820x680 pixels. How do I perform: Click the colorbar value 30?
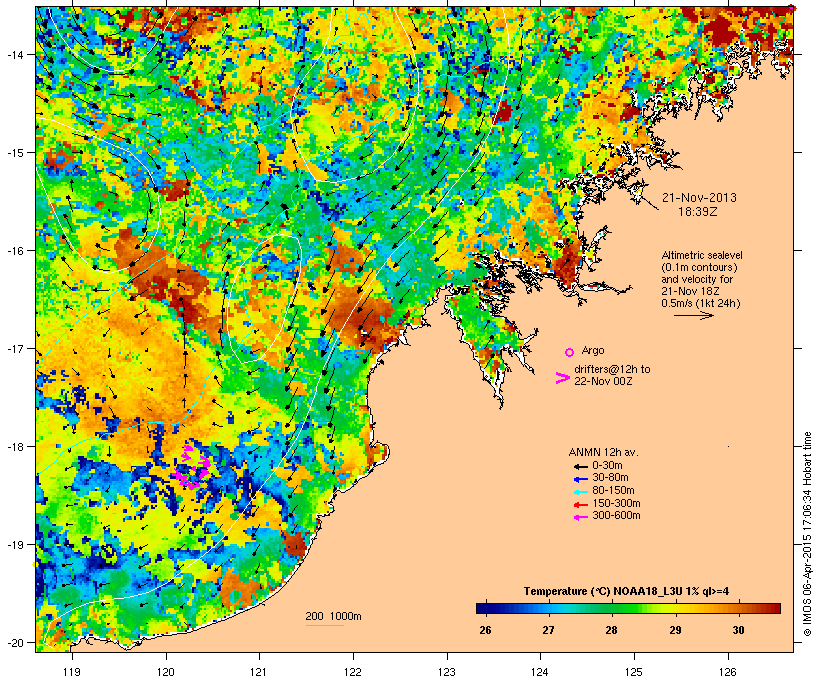738,630
